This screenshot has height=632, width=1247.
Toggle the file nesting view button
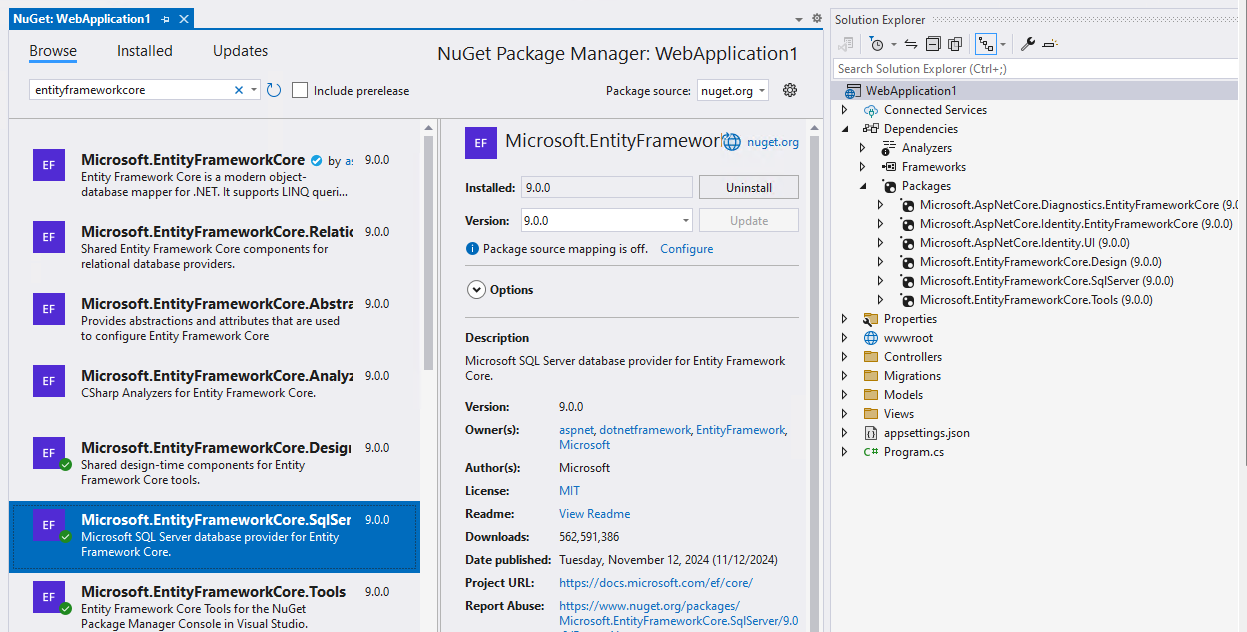click(985, 44)
